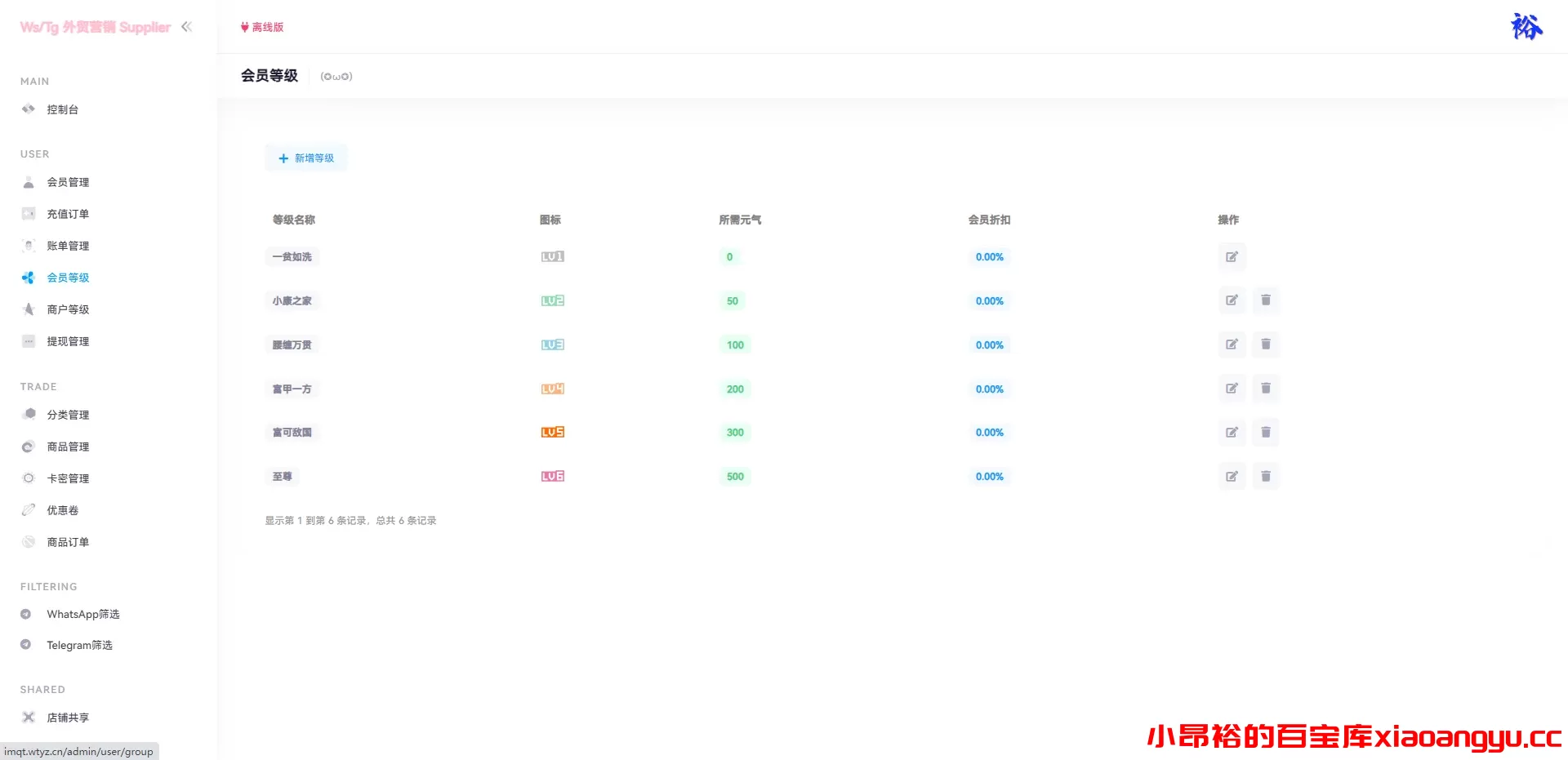Click the edit icon for 一贫如洗 level
Image resolution: width=1568 pixels, height=760 pixels.
coord(1232,257)
